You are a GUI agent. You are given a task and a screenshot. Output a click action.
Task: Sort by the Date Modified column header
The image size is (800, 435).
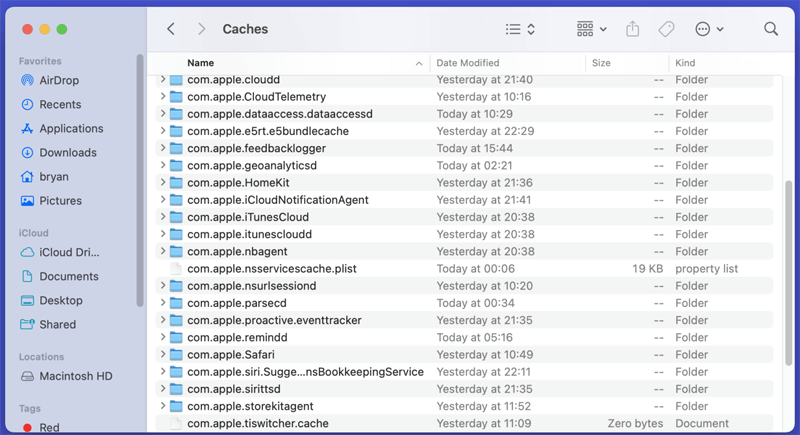pos(468,63)
